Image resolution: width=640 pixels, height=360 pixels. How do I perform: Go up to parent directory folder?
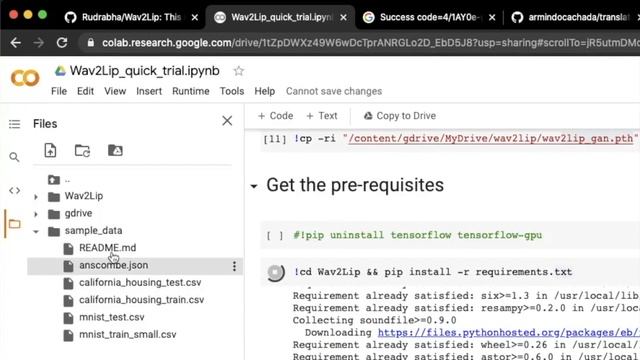click(54, 180)
